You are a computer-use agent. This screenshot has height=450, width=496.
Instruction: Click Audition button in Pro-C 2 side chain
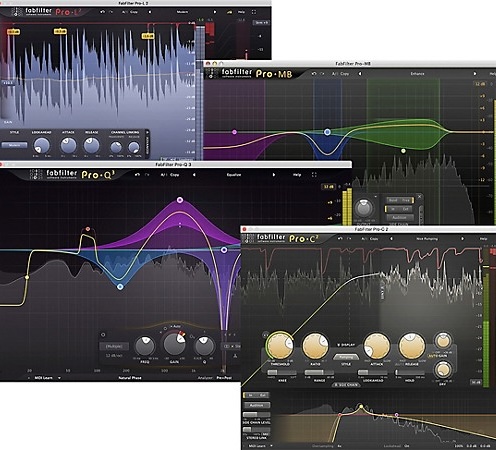257,405
